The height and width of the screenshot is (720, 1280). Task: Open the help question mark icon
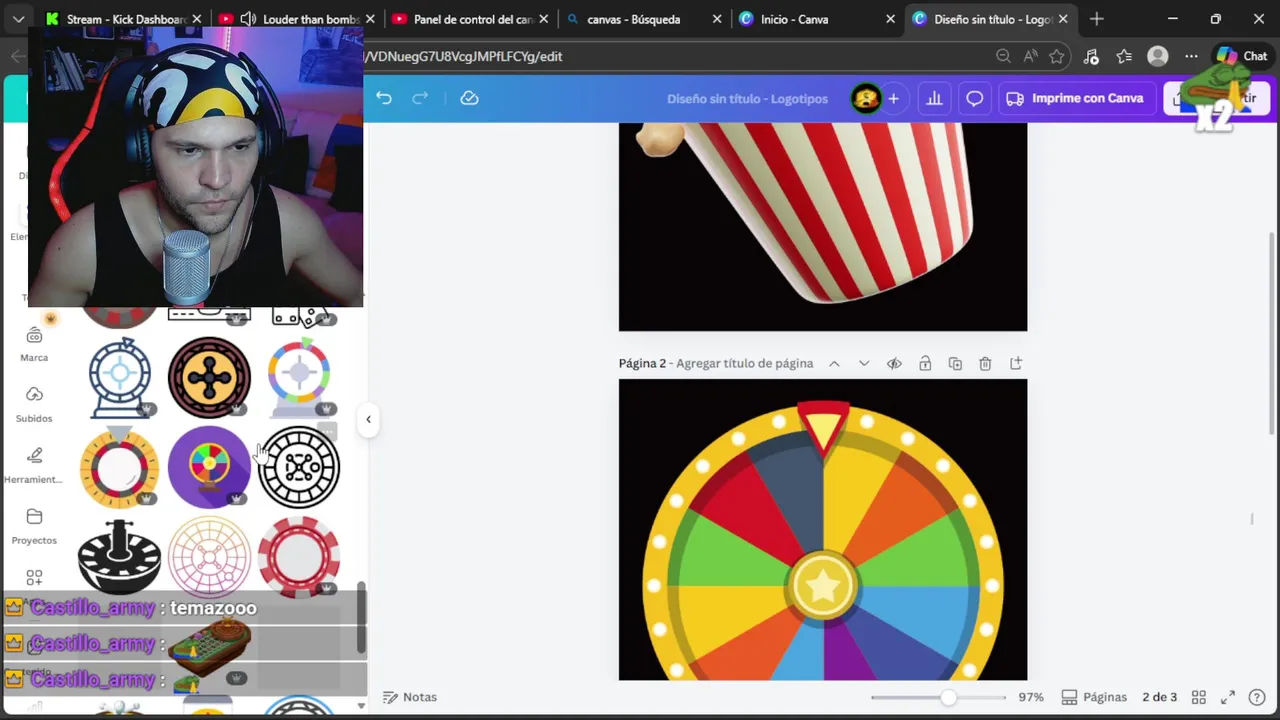pyautogui.click(x=1258, y=697)
